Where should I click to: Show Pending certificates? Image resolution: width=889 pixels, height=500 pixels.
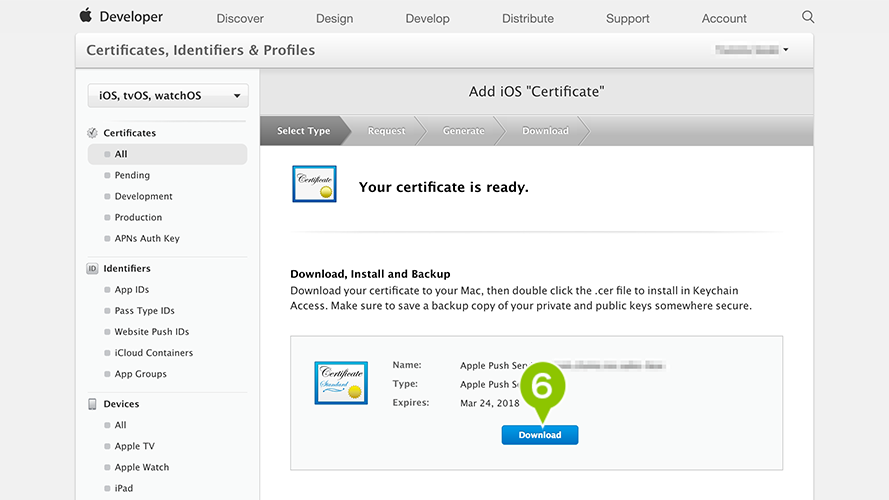132,175
